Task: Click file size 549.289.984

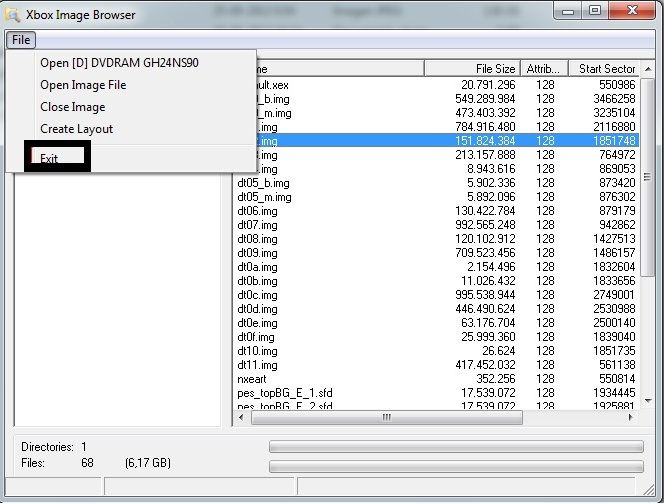Action: coord(485,99)
